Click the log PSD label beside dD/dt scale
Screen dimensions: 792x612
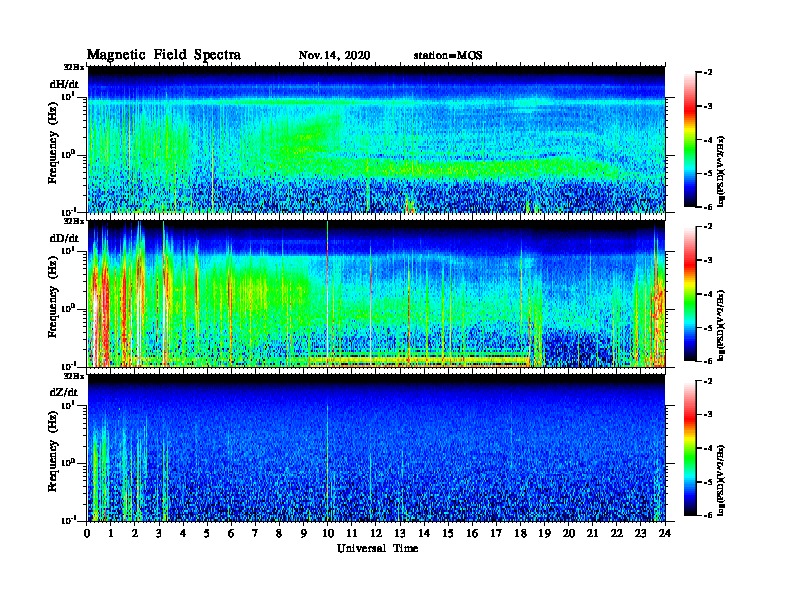pos(722,325)
